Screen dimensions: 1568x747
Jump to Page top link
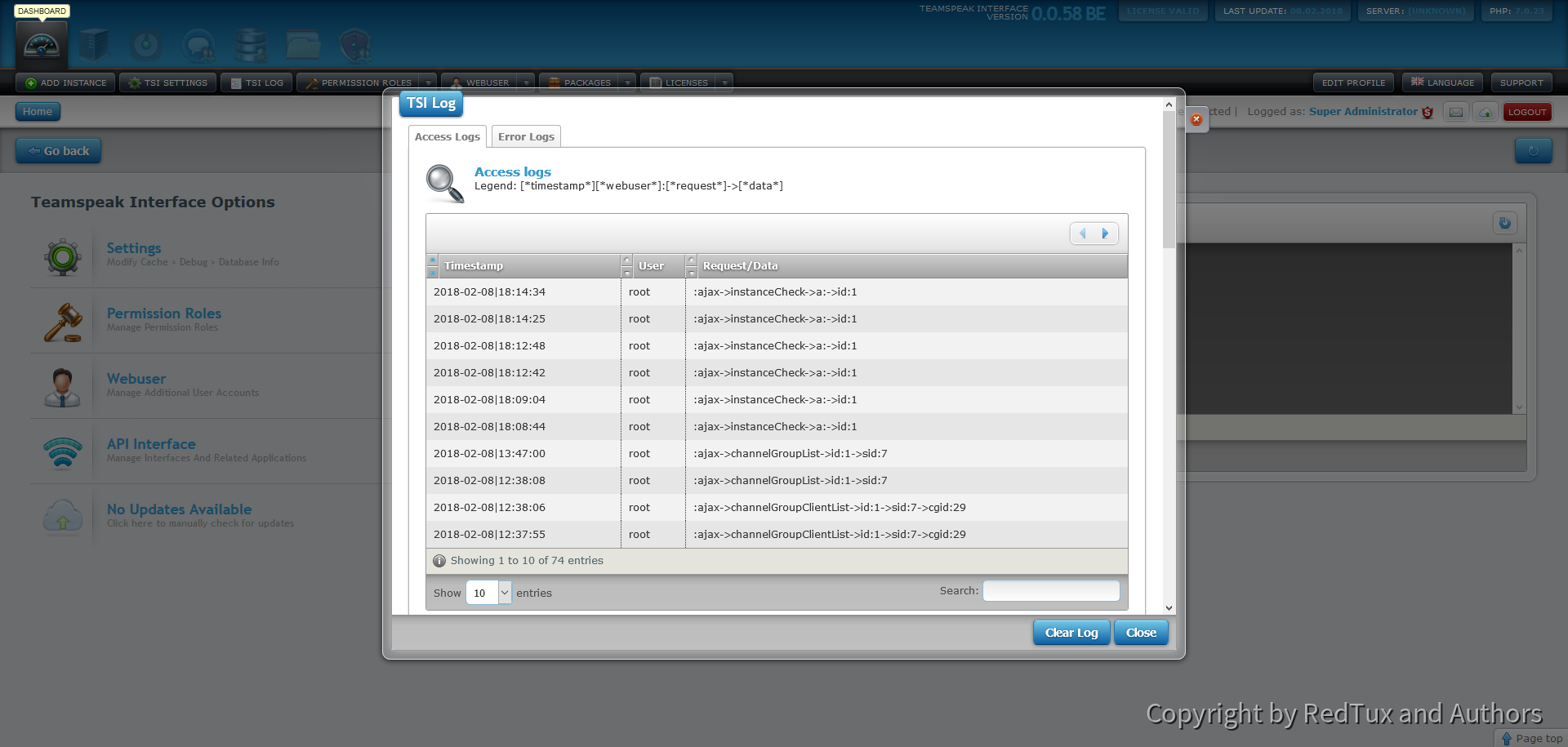coord(1531,738)
